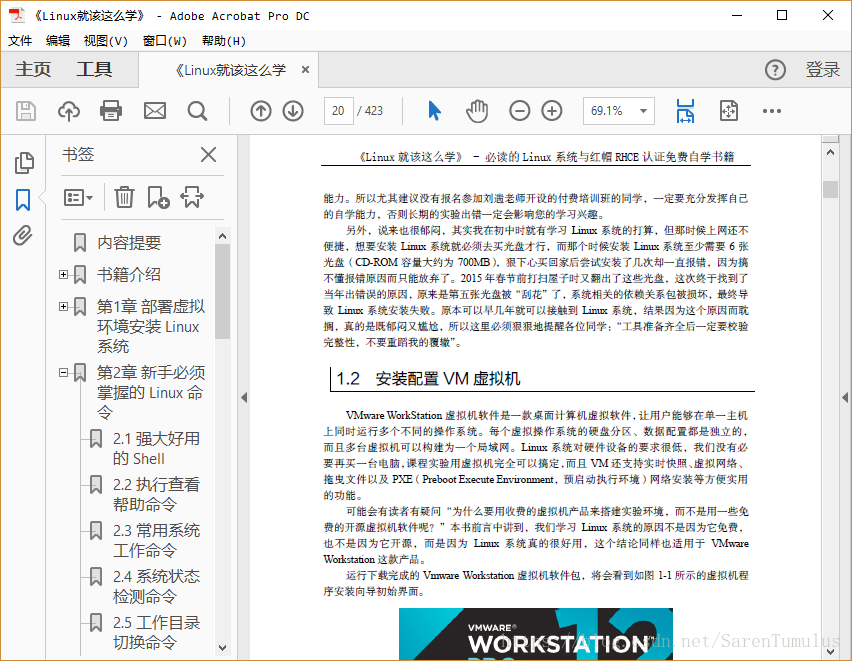Open 2.4 系统状态检测命令 bookmark
This screenshot has height=661, width=852.
tap(156, 586)
